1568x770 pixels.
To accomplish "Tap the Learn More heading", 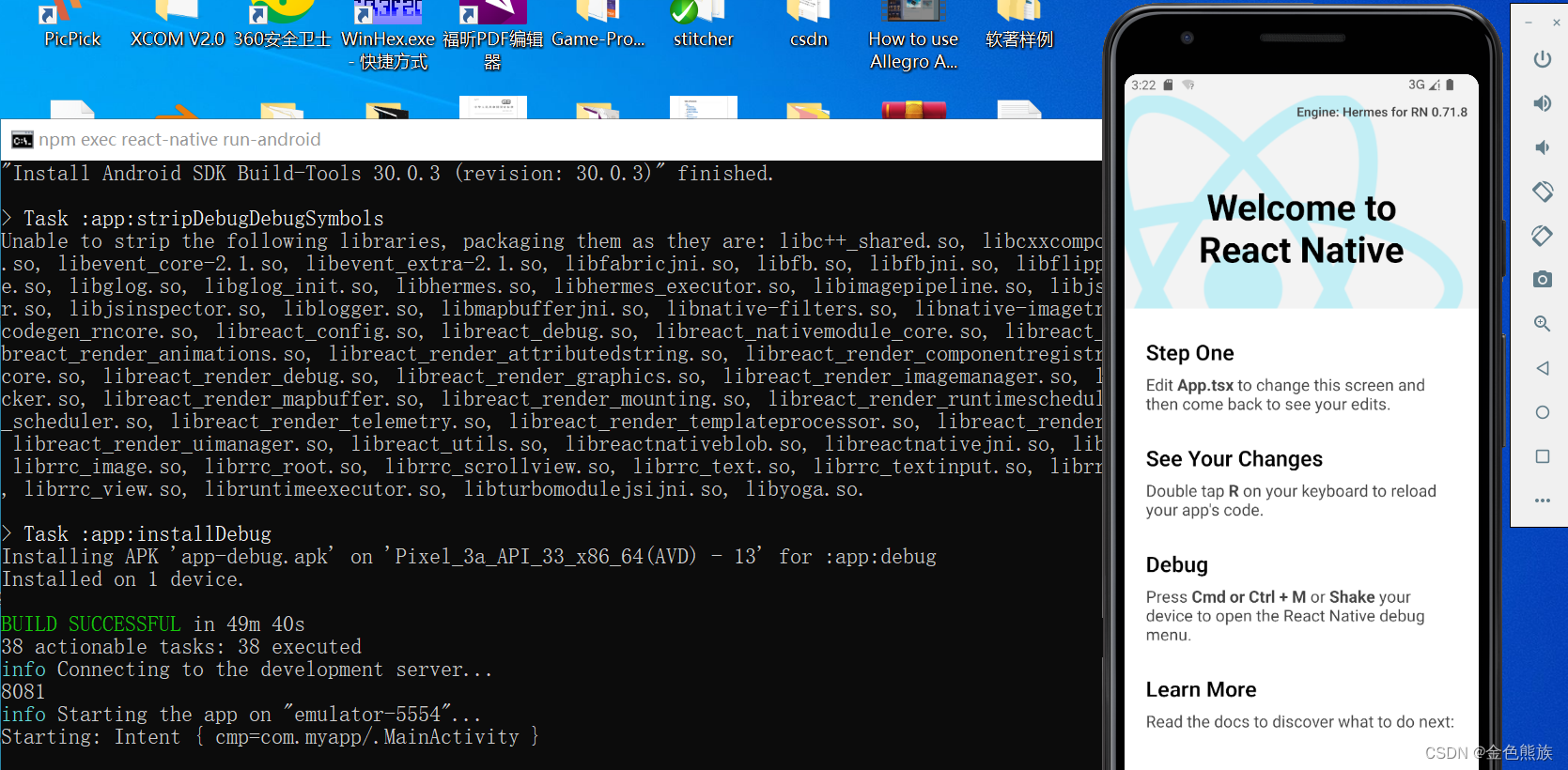I will click(x=1201, y=690).
